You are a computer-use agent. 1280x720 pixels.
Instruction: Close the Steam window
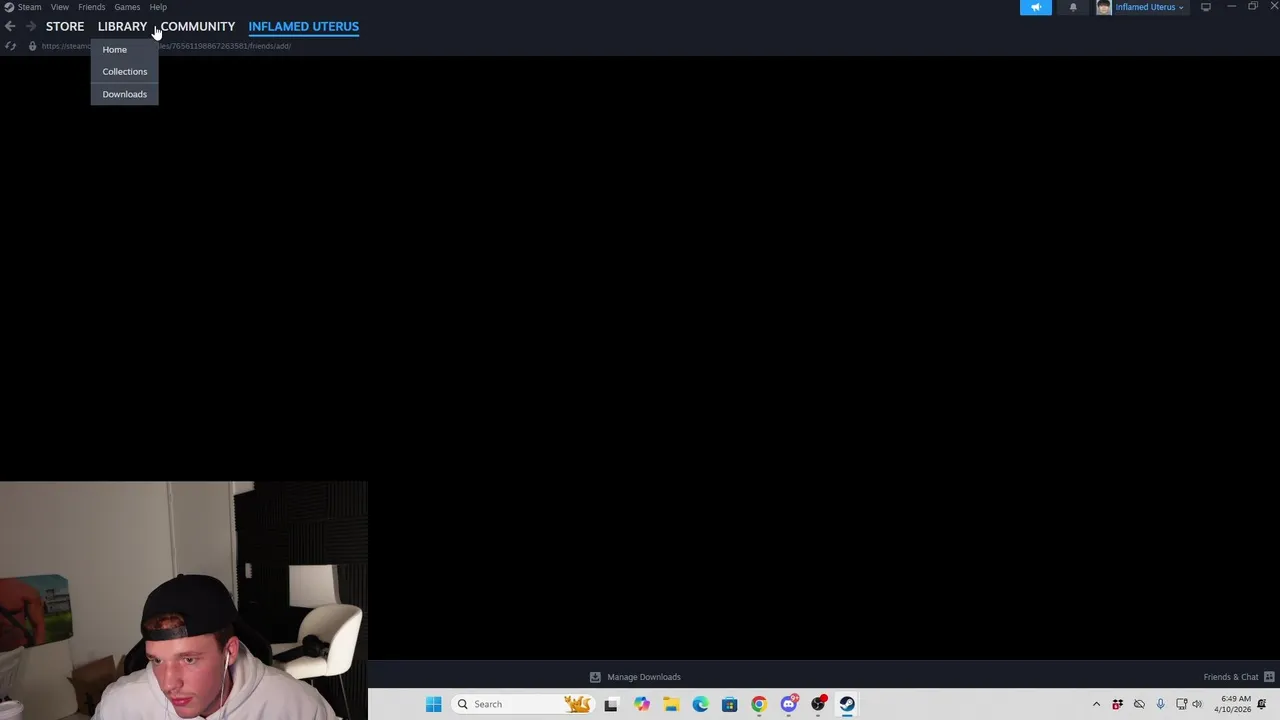(x=1274, y=6)
